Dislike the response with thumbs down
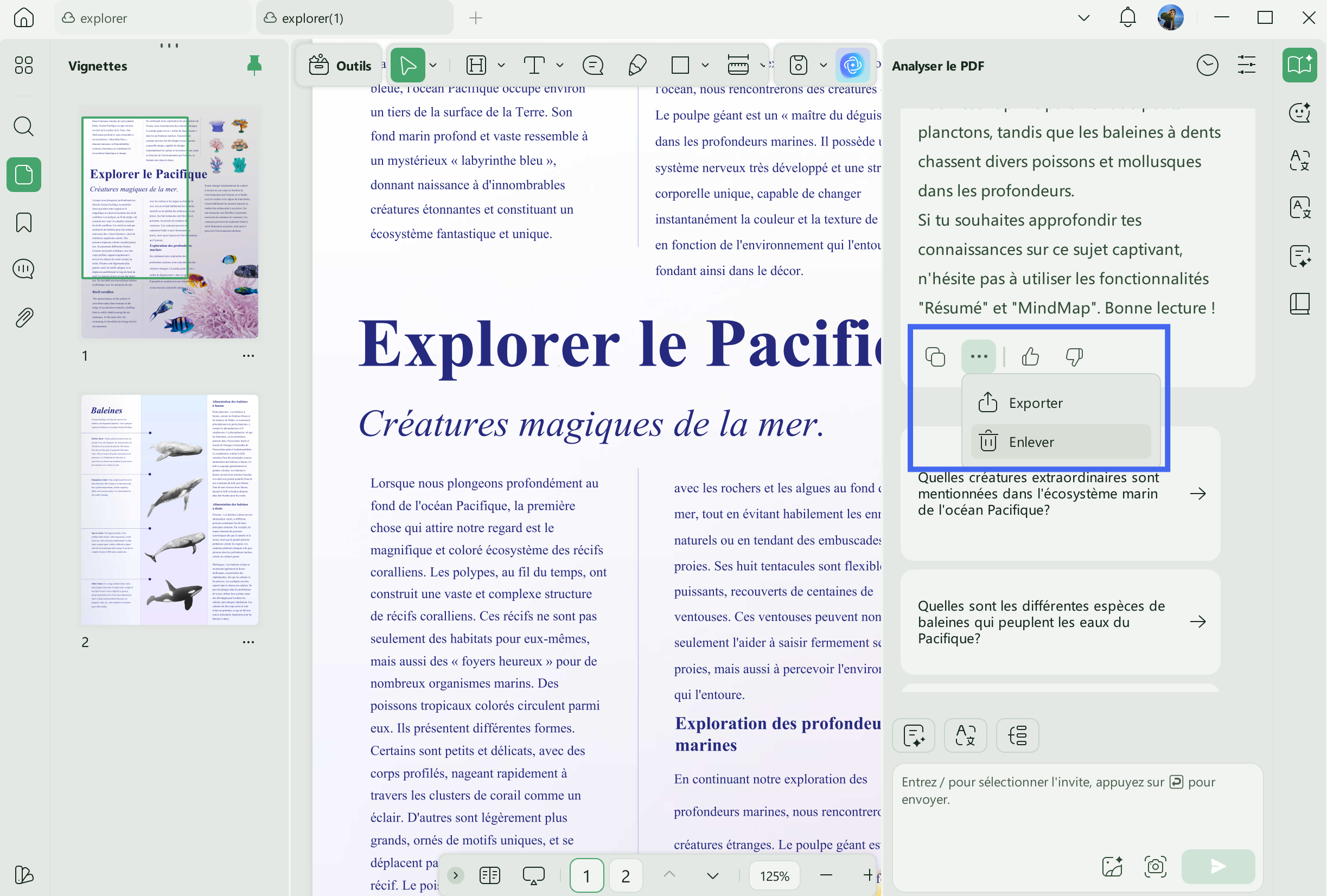The width and height of the screenshot is (1327, 896). pos(1074,357)
